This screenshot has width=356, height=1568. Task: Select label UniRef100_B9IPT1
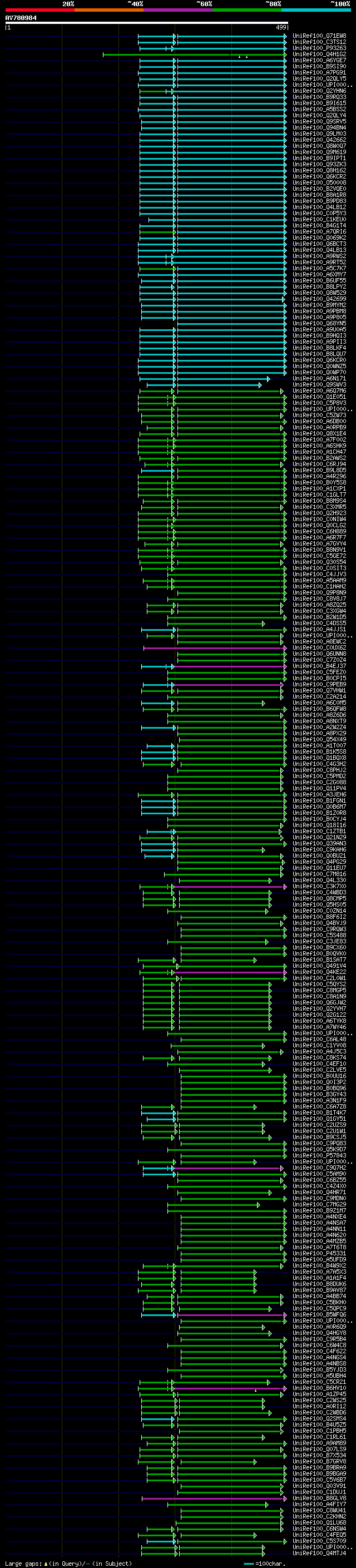coord(319,159)
